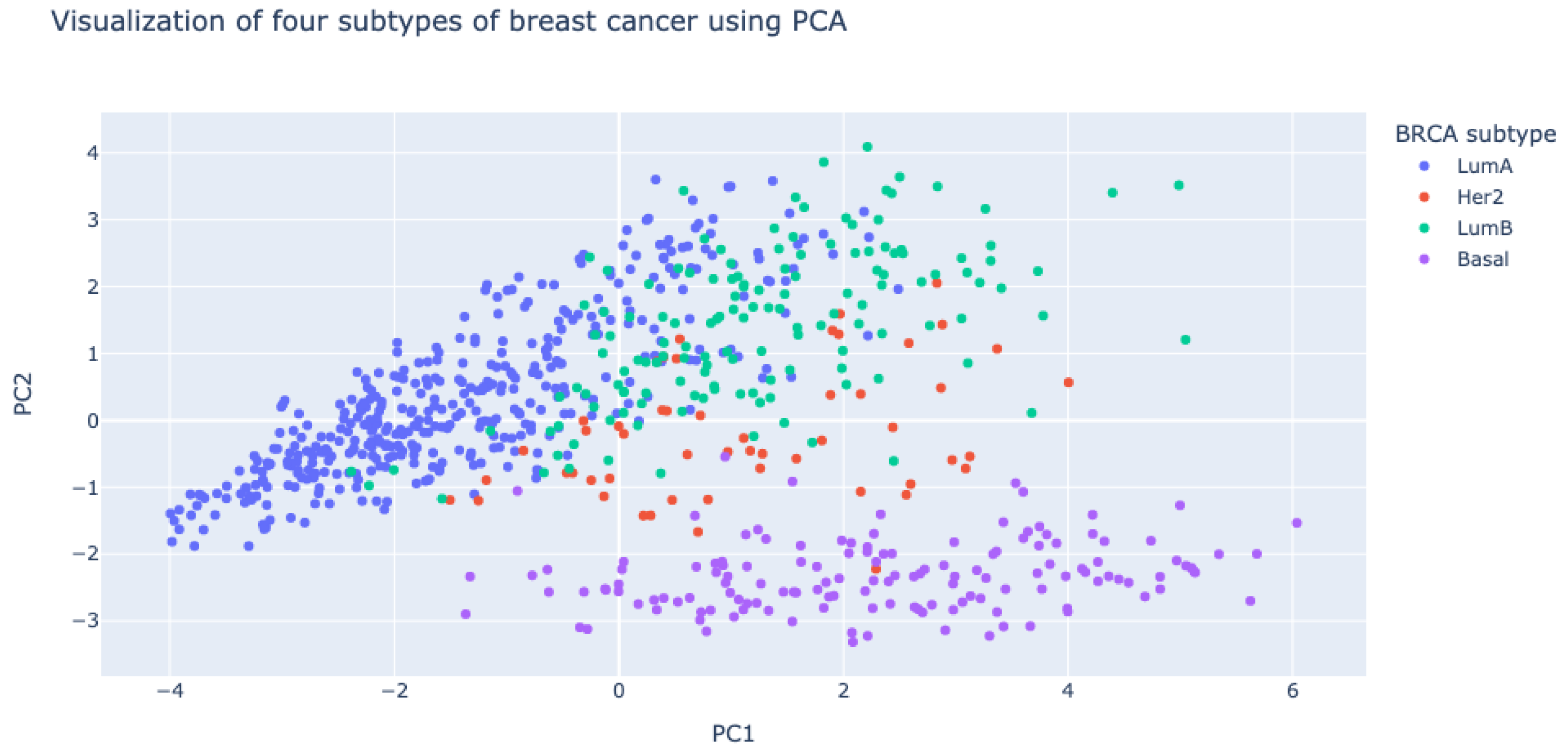Select the topmost green LumB data point
Viewport: 1568px width, 756px height.
(867, 146)
